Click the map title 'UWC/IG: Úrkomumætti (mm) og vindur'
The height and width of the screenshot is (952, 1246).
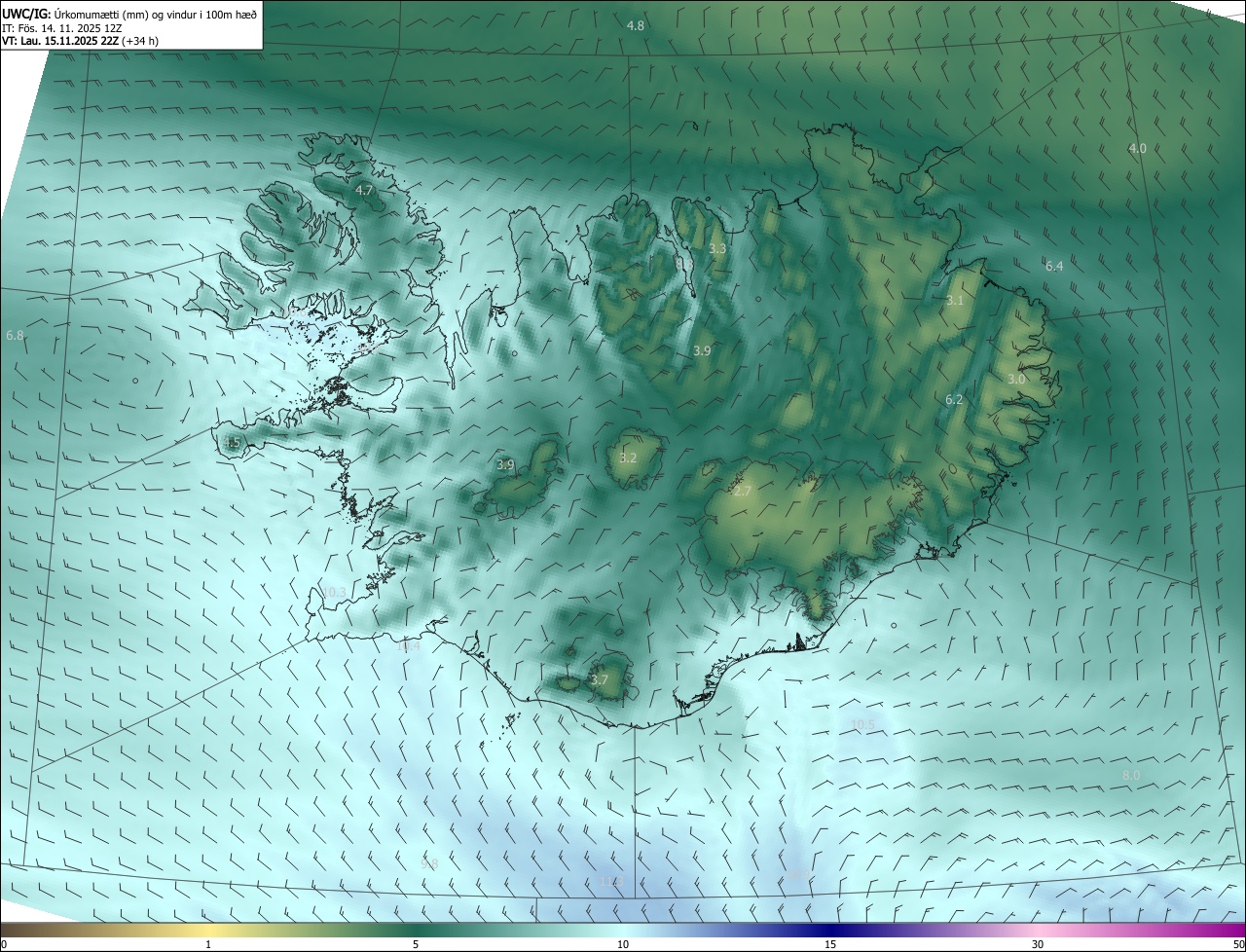pos(128,13)
